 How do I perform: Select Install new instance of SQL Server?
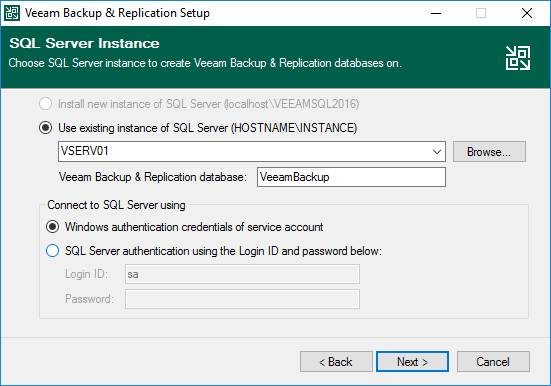[x=46, y=104]
